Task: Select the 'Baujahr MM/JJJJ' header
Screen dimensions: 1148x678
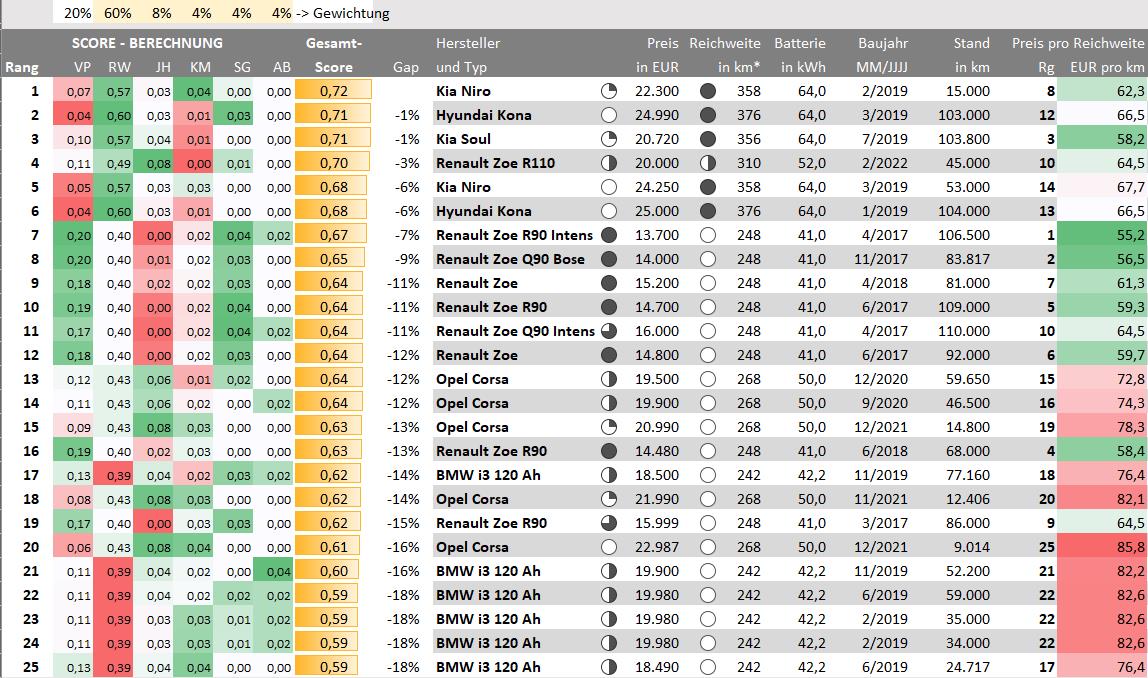Action: click(x=882, y=55)
